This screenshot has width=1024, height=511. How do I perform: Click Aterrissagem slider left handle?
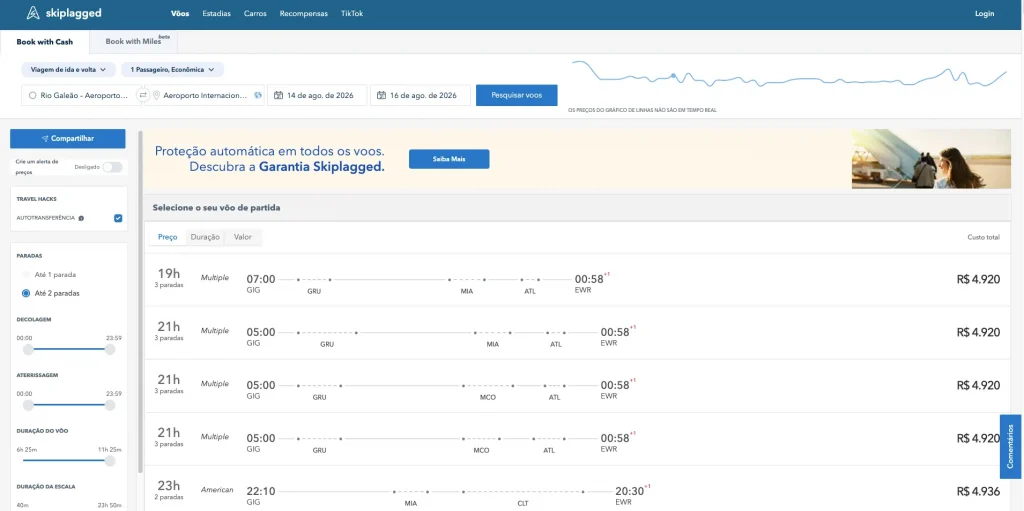click(x=28, y=405)
